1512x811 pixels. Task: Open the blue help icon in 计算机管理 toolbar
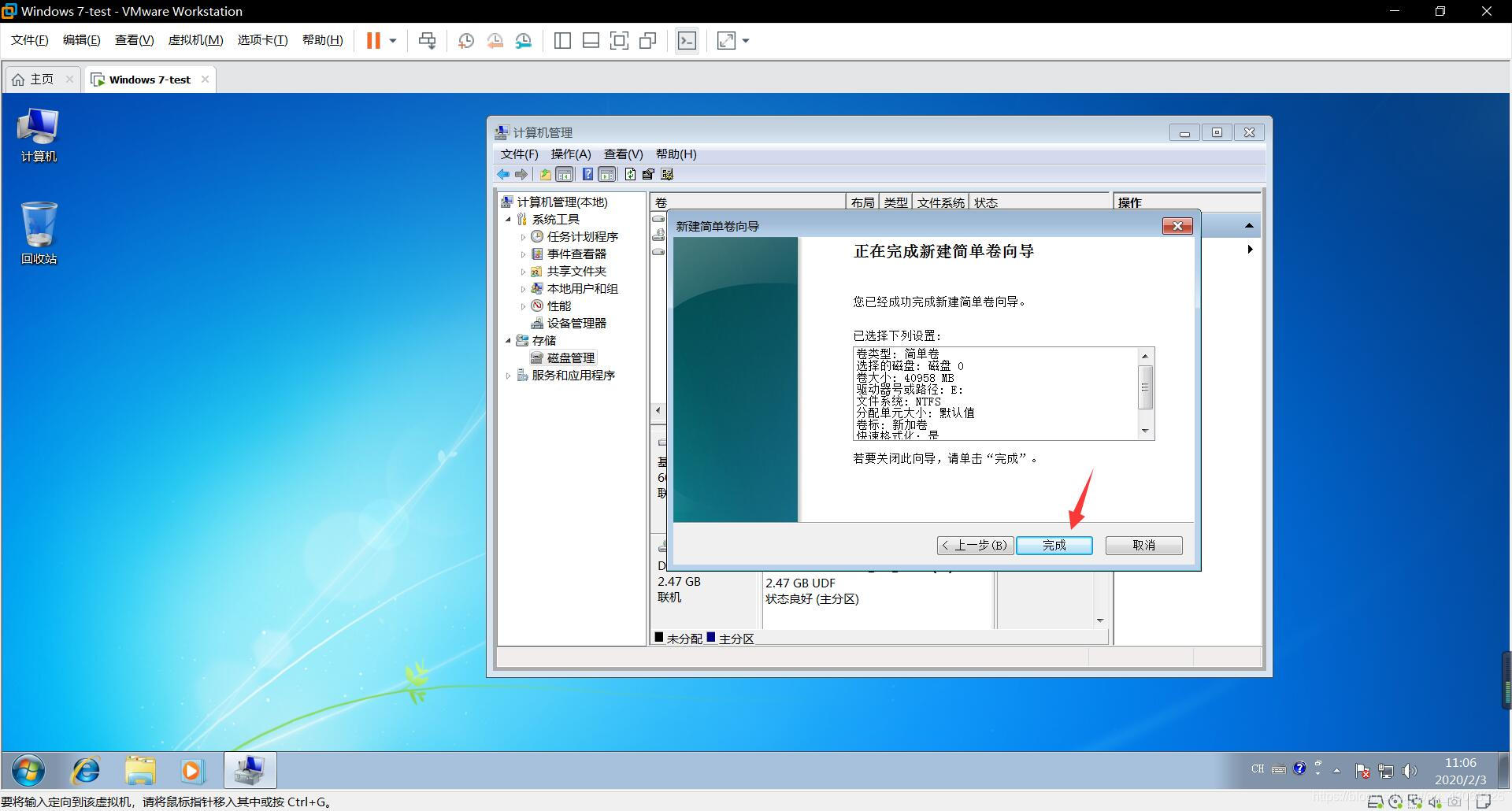[587, 175]
